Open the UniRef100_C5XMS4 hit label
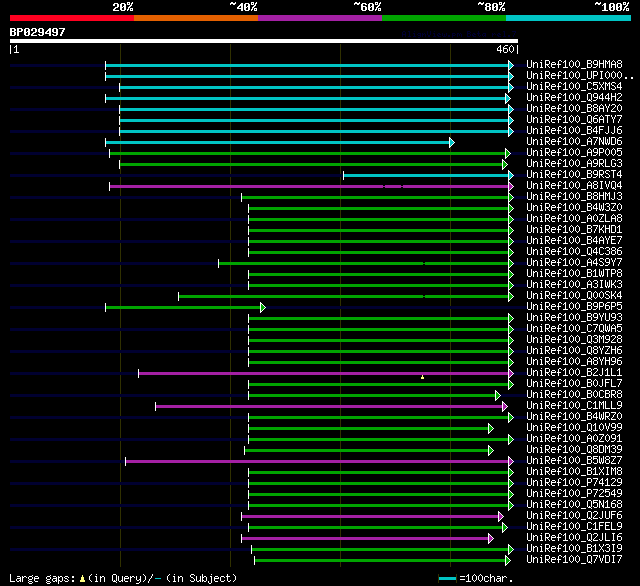Image resolution: width=640 pixels, height=586 pixels. pyautogui.click(x=574, y=87)
